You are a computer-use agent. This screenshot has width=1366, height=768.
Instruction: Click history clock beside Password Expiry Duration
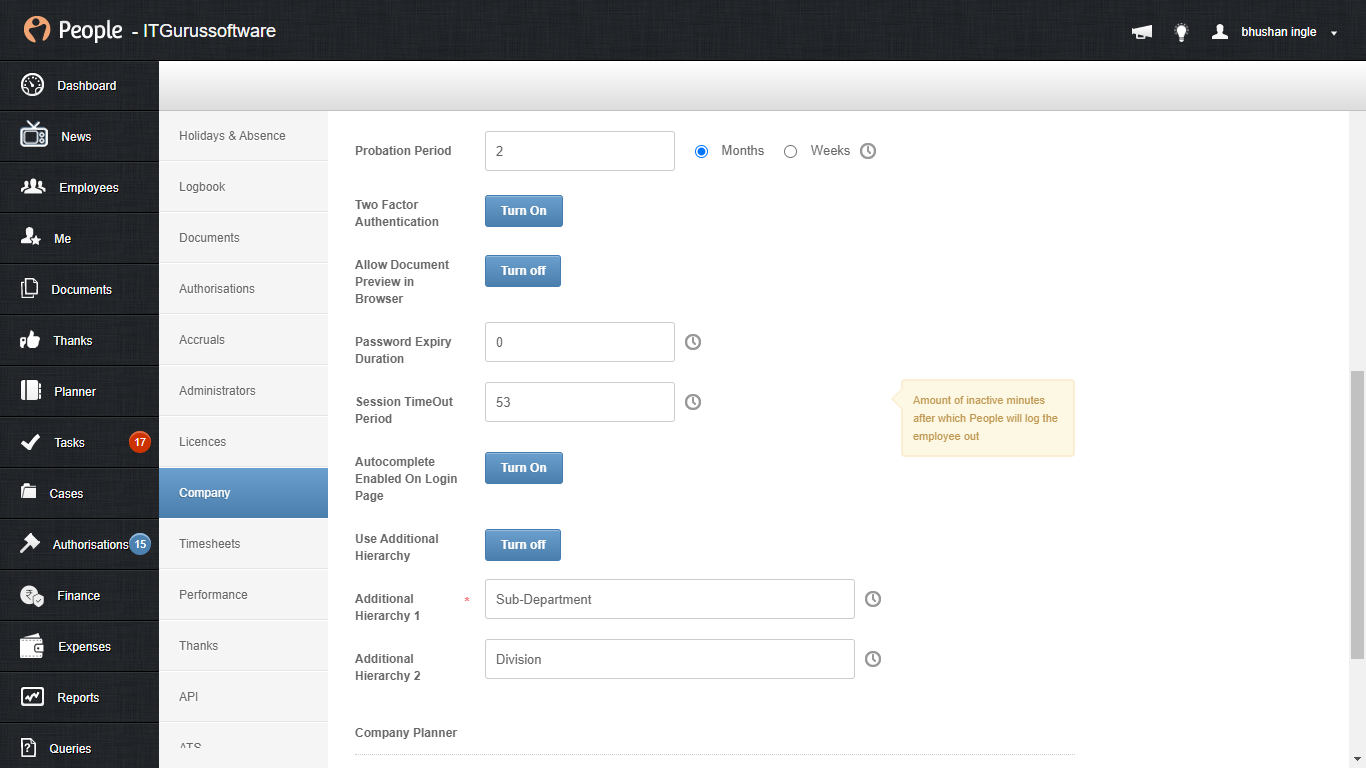pos(693,342)
